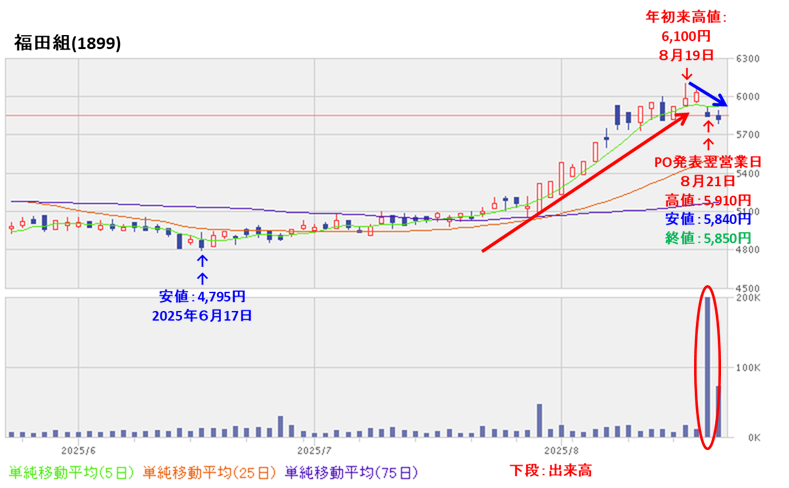Click the 単純移動平均(25日) legend
Viewport: 789px width, 488px height.
(x=210, y=473)
